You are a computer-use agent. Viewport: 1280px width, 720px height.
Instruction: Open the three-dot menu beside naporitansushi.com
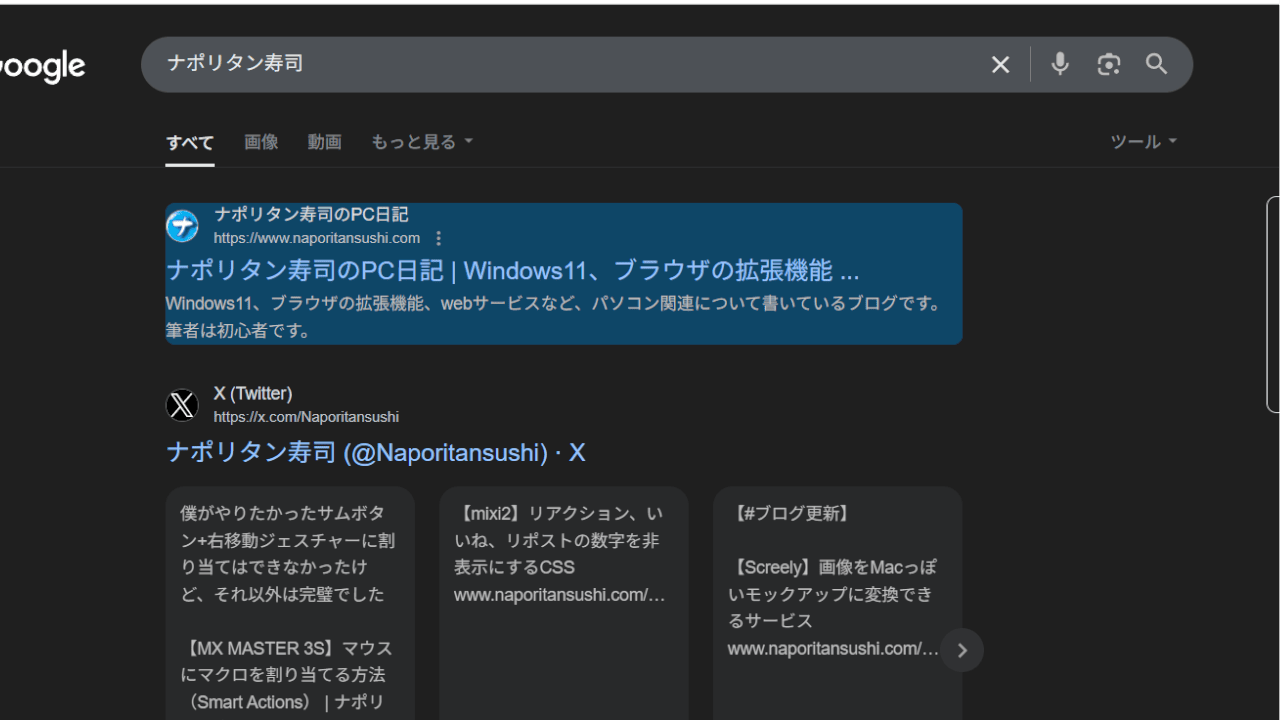click(438, 238)
